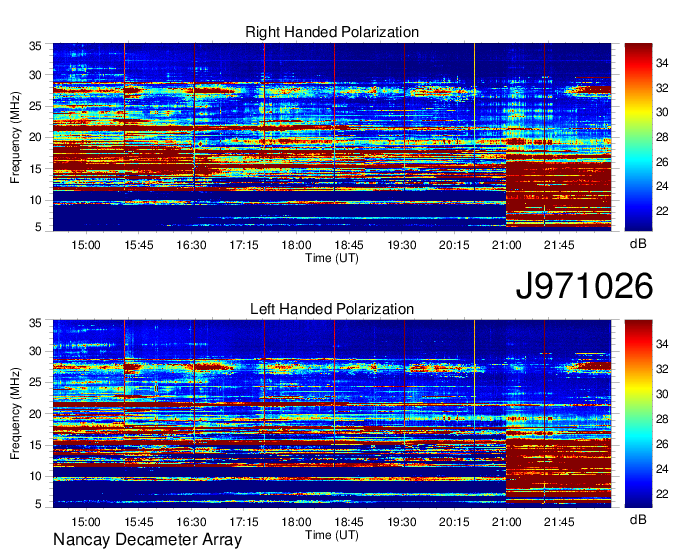Screen dimensions: 680x552
Task: Click the 21:45 tick on Left Handed plot
Action: tap(559, 522)
